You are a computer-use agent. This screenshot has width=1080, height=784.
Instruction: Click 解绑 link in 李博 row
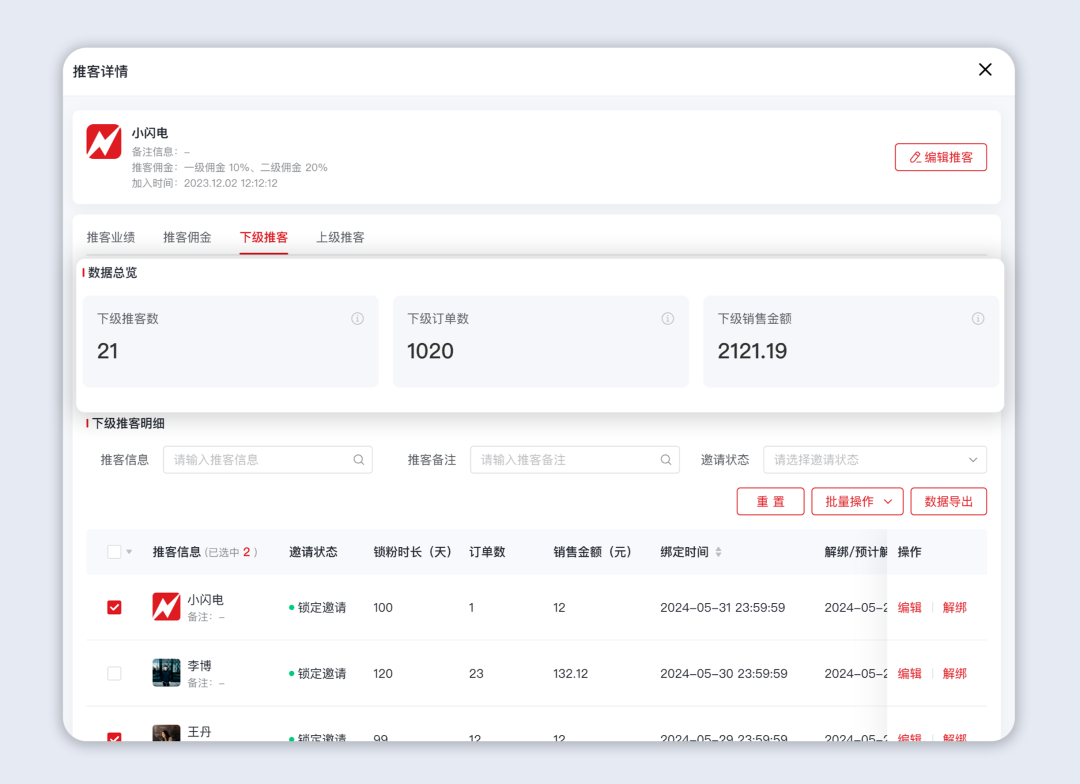tap(954, 673)
